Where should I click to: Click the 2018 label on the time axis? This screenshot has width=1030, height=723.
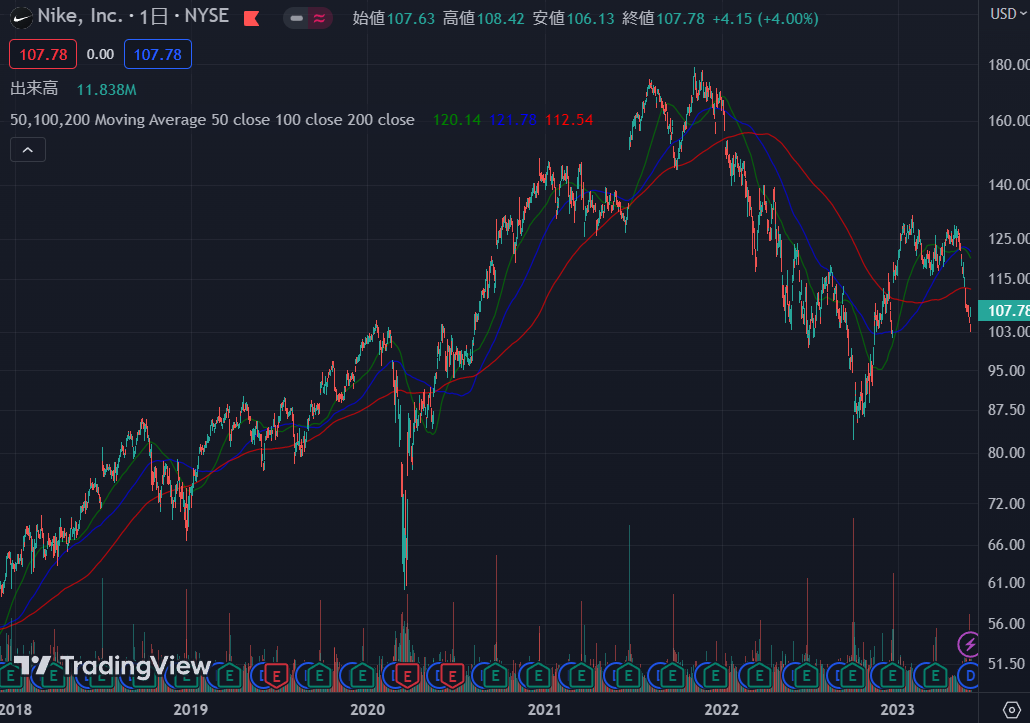[16, 709]
